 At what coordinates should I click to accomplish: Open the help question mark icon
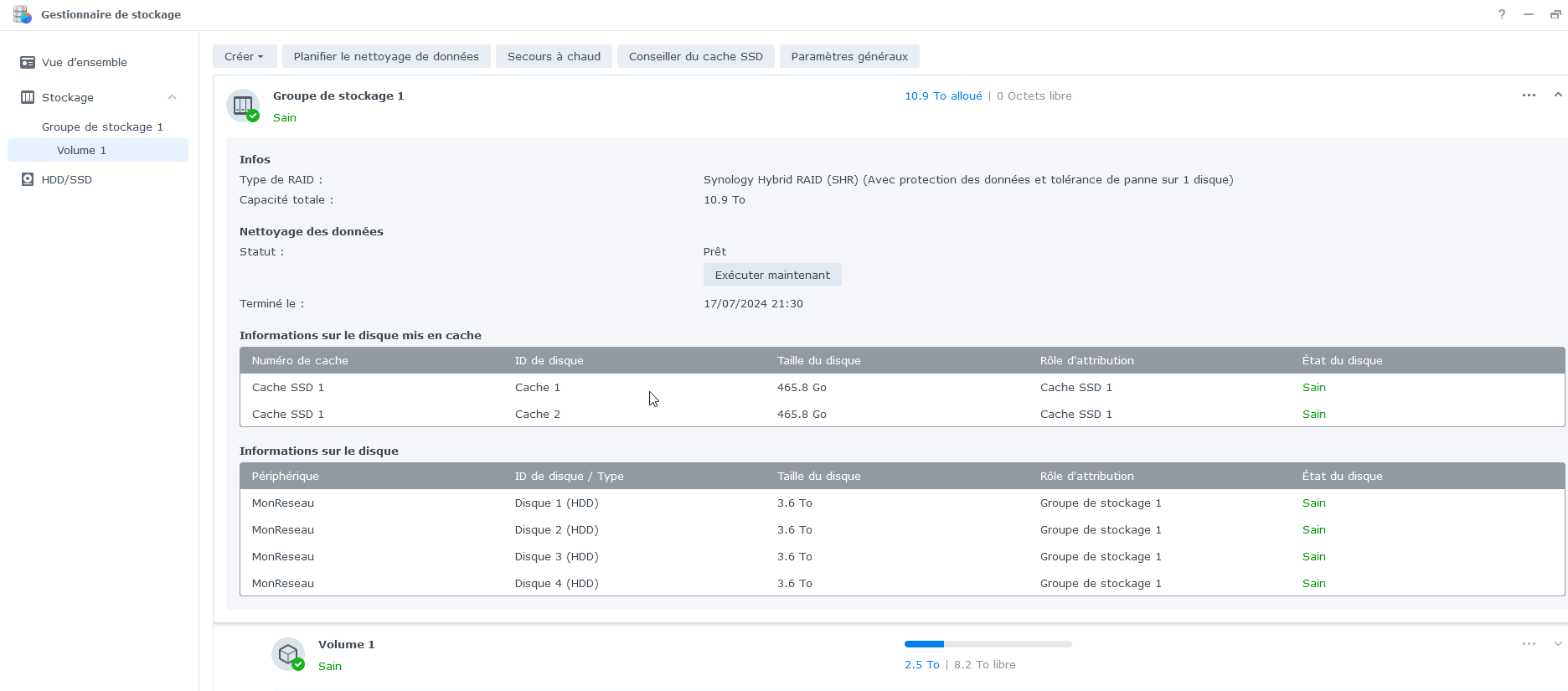pos(1502,14)
